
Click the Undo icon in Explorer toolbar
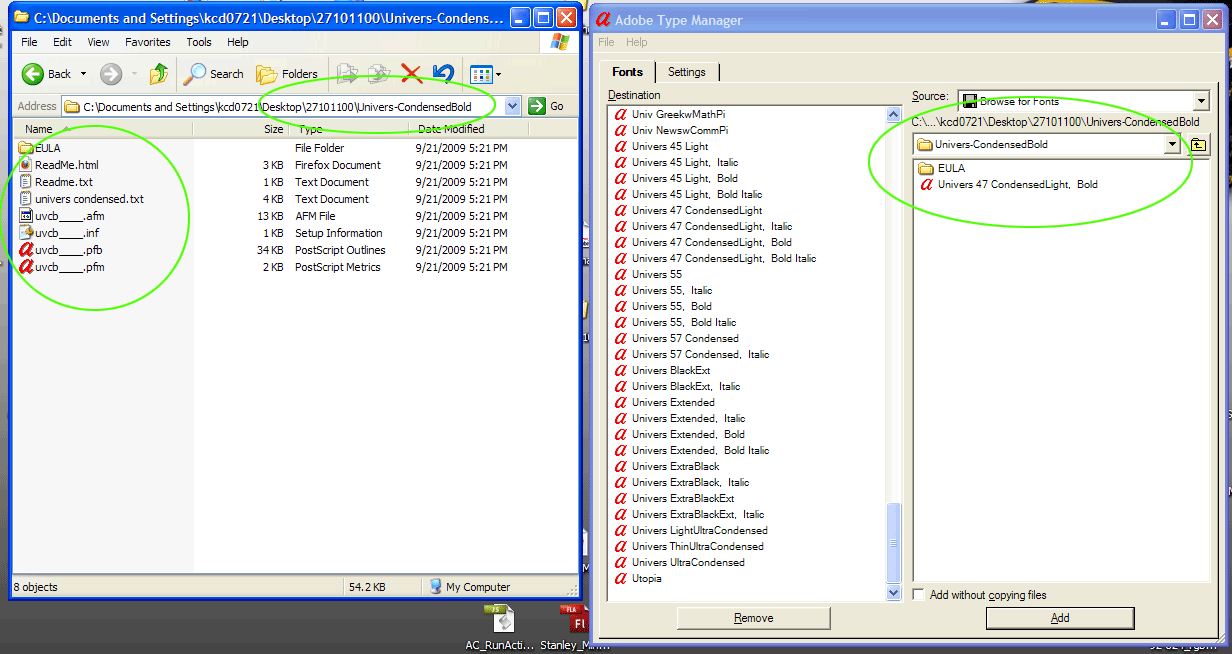click(x=444, y=73)
